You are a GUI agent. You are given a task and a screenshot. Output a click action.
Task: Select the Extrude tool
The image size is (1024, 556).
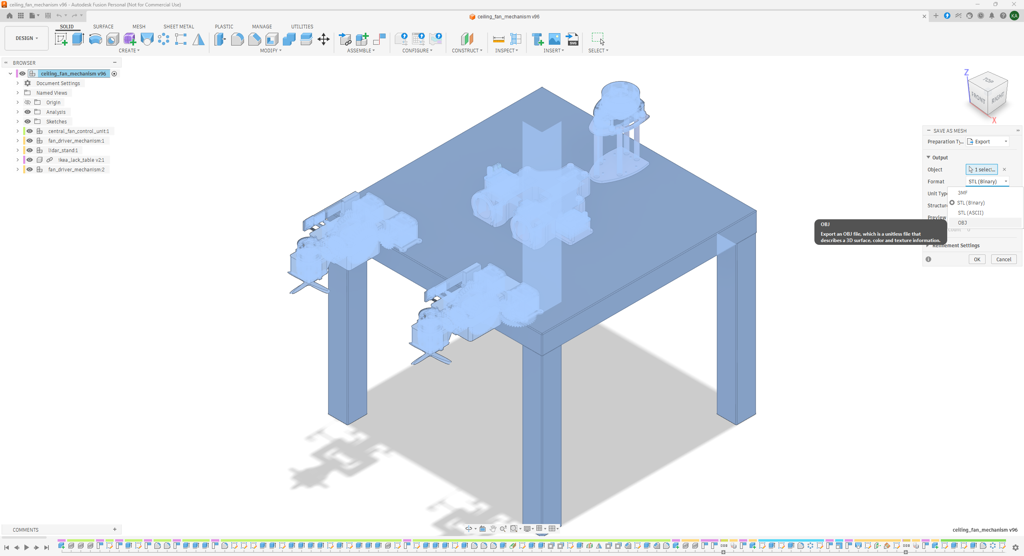click(78, 39)
